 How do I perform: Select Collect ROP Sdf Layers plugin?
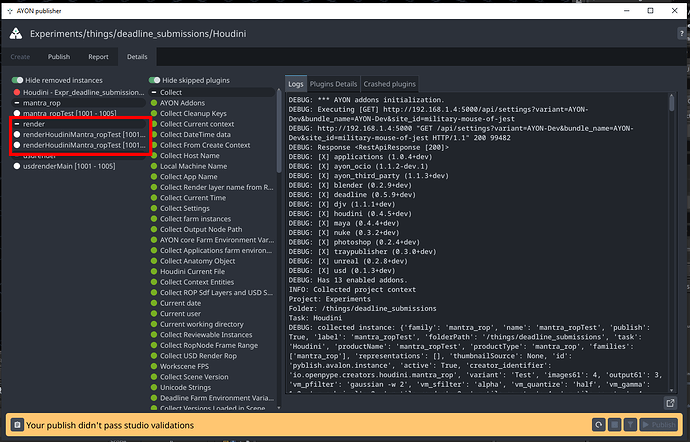click(212, 293)
